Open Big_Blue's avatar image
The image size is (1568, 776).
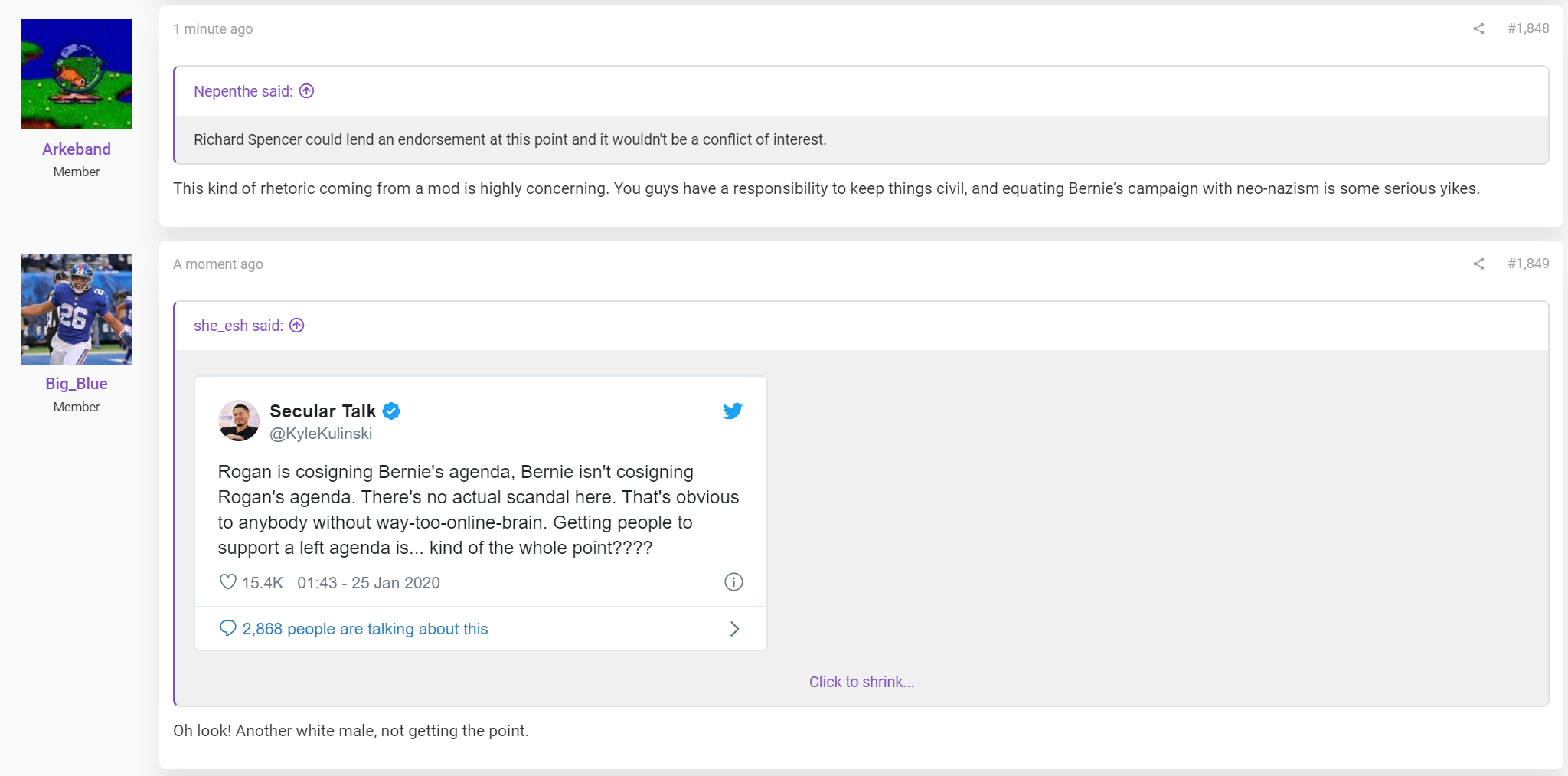click(x=77, y=309)
